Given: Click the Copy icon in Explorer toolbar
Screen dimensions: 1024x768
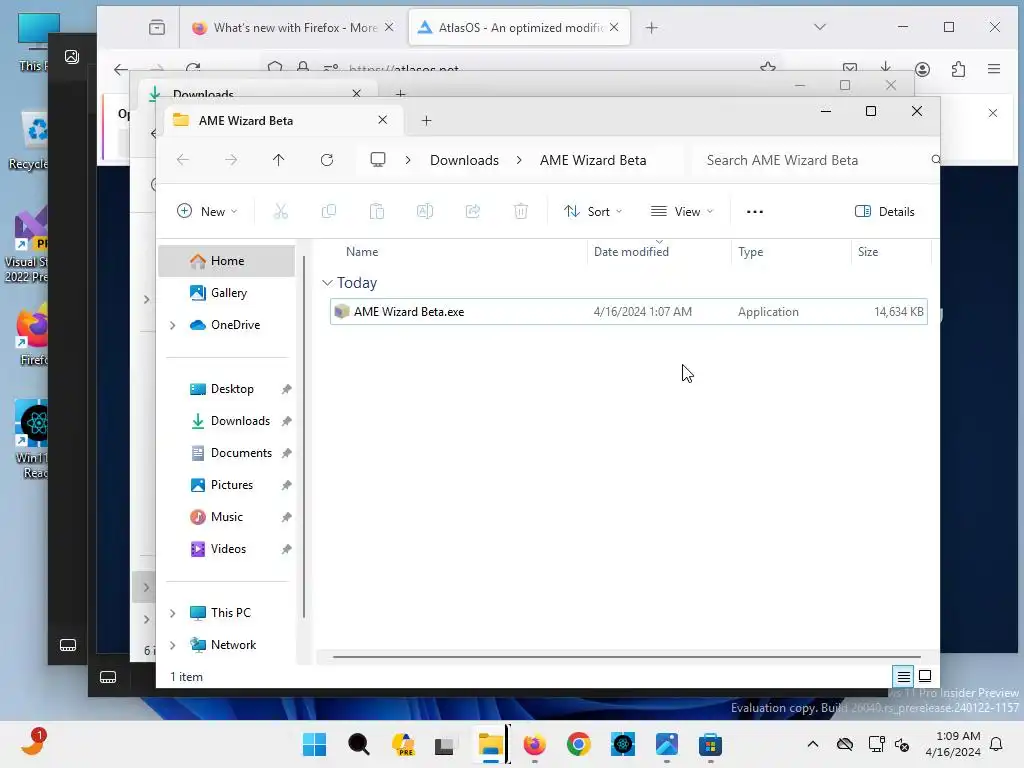Looking at the screenshot, I should pyautogui.click(x=329, y=211).
